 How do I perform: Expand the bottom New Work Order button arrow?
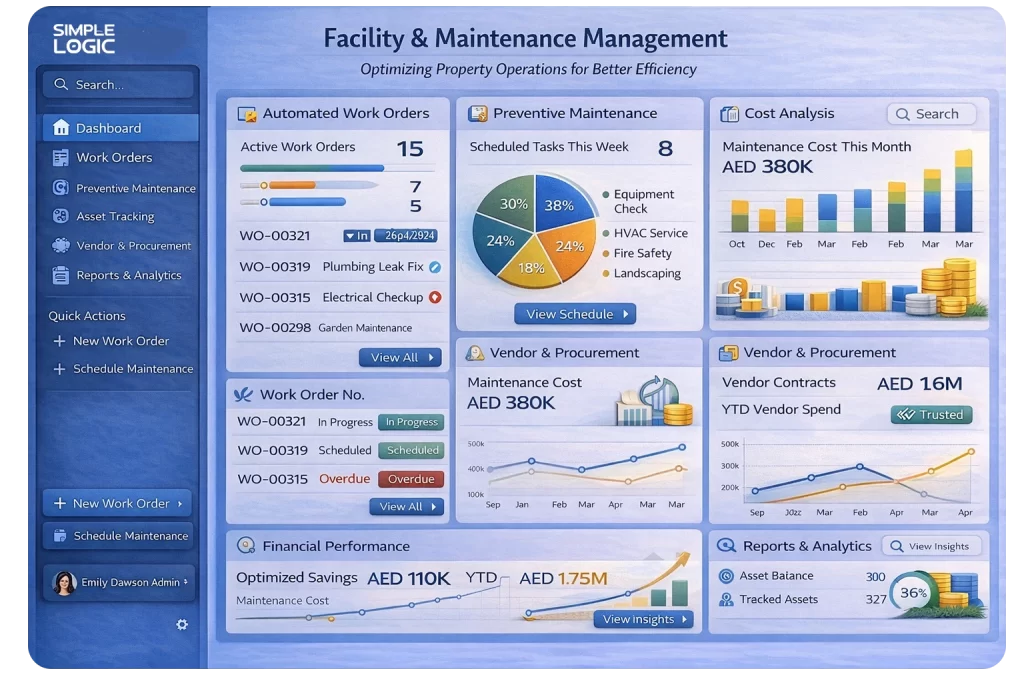point(180,504)
